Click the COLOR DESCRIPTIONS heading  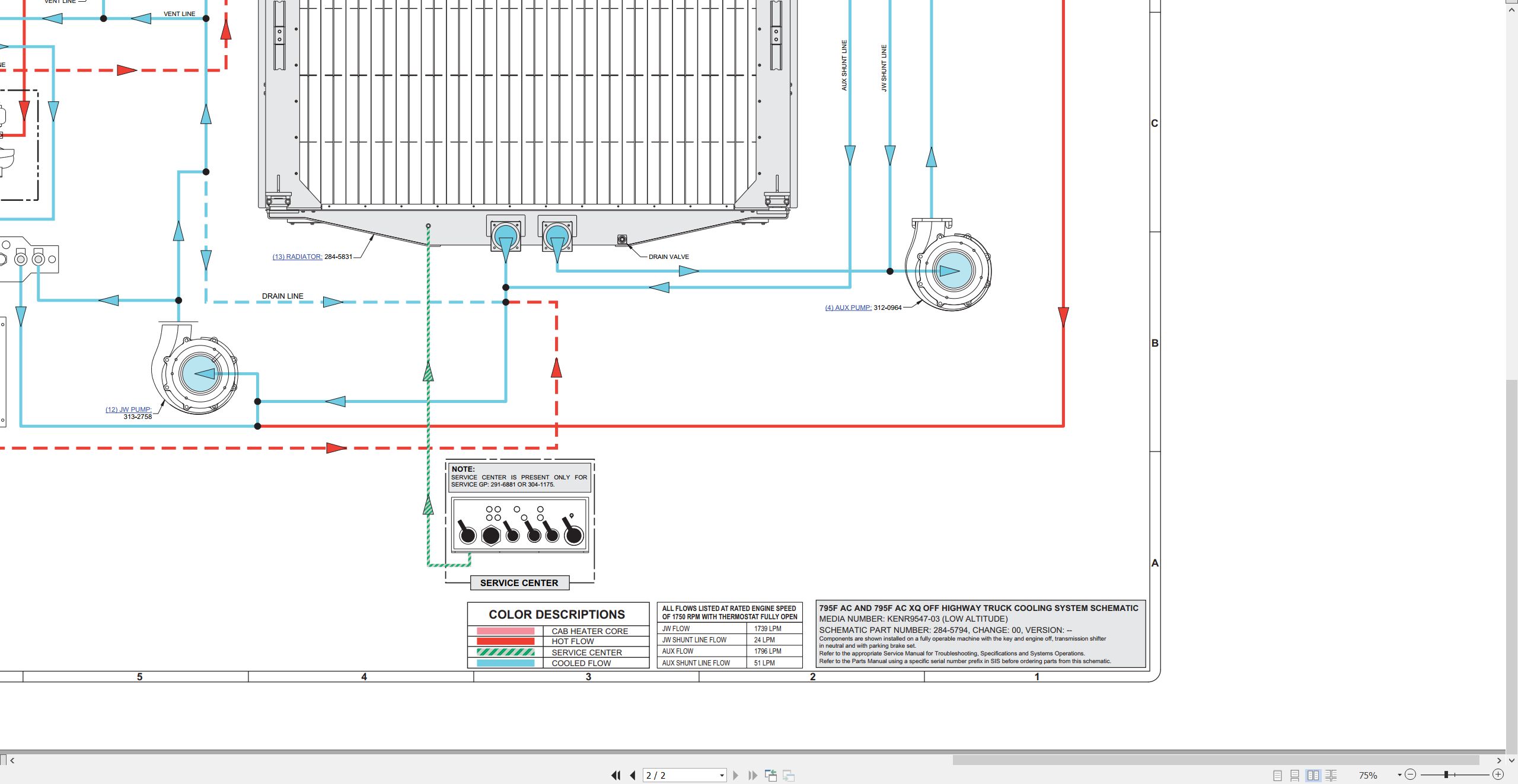557,615
